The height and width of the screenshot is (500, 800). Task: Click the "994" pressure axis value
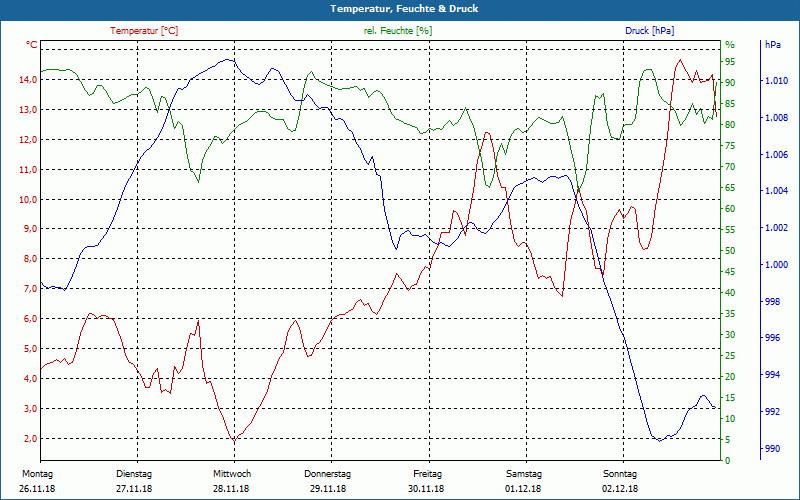tap(771, 375)
